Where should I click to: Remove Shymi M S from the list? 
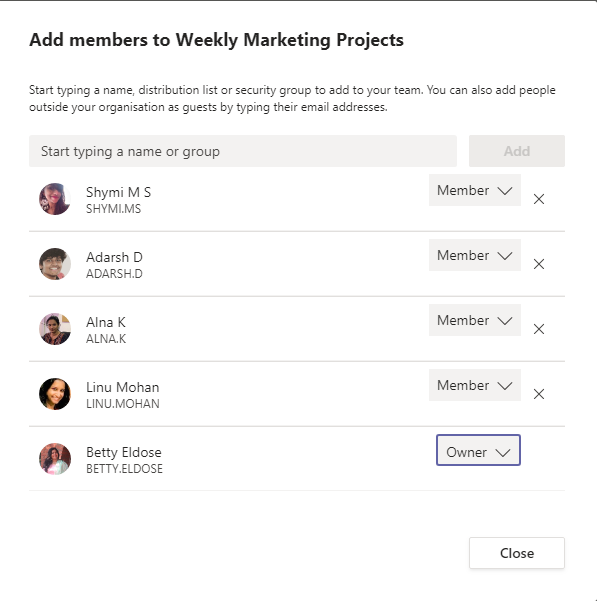pyautogui.click(x=539, y=199)
